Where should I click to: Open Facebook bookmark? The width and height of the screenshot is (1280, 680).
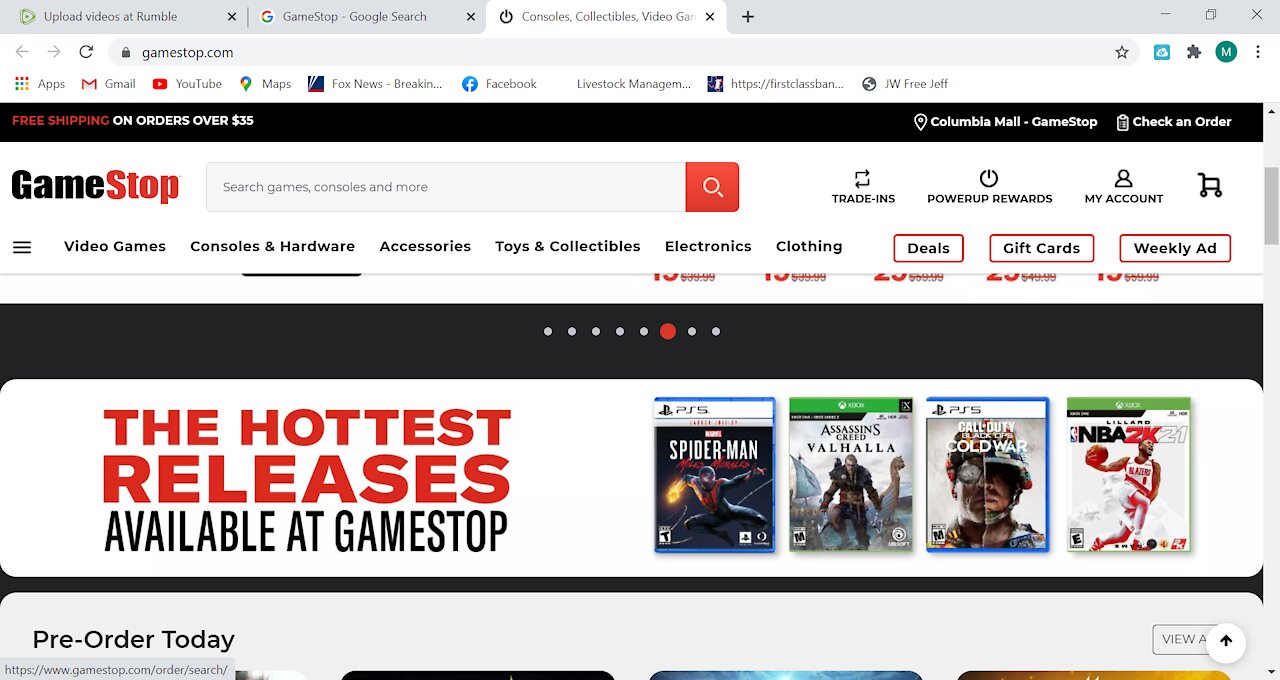click(x=499, y=84)
